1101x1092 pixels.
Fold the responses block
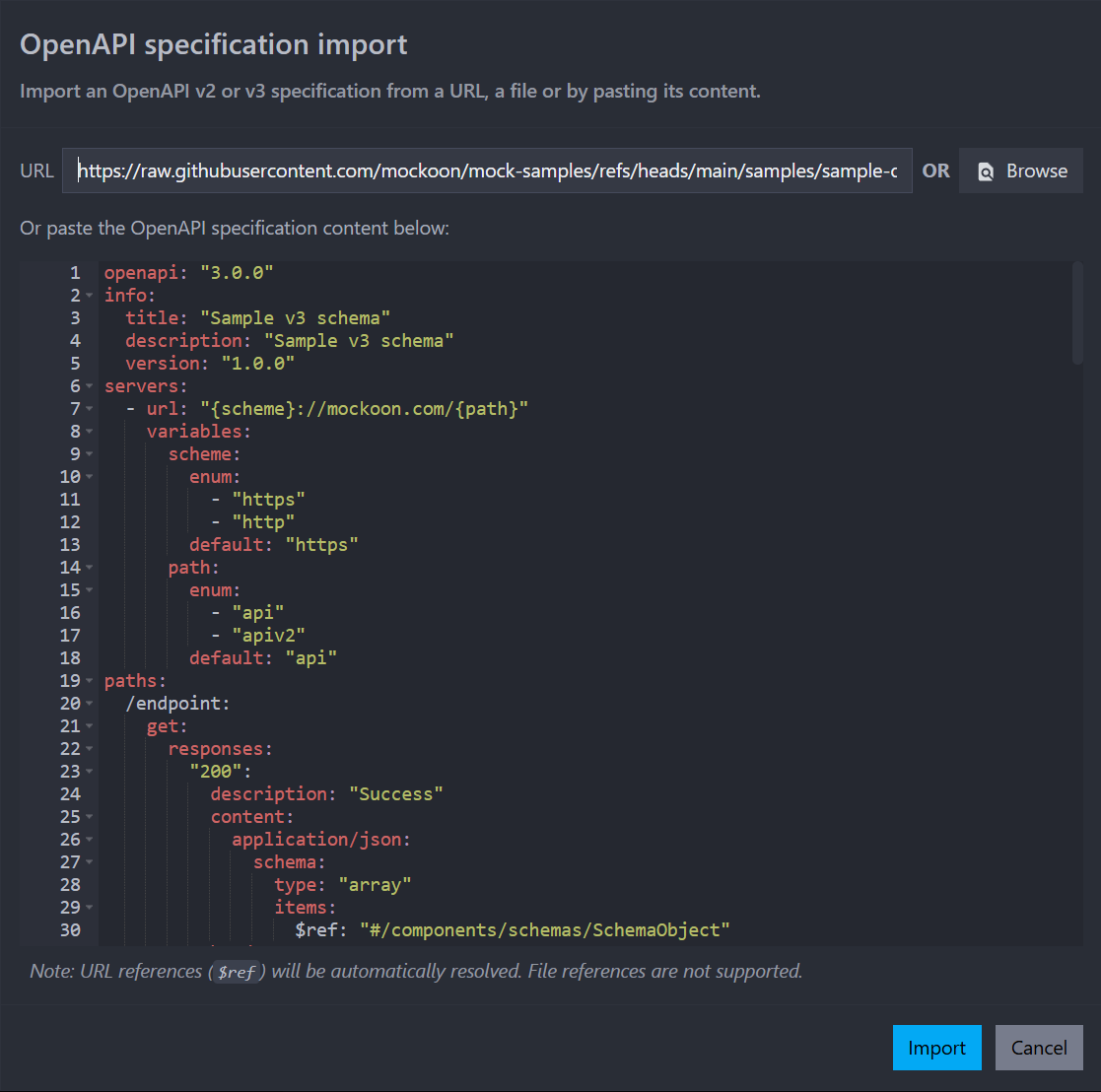coord(88,749)
